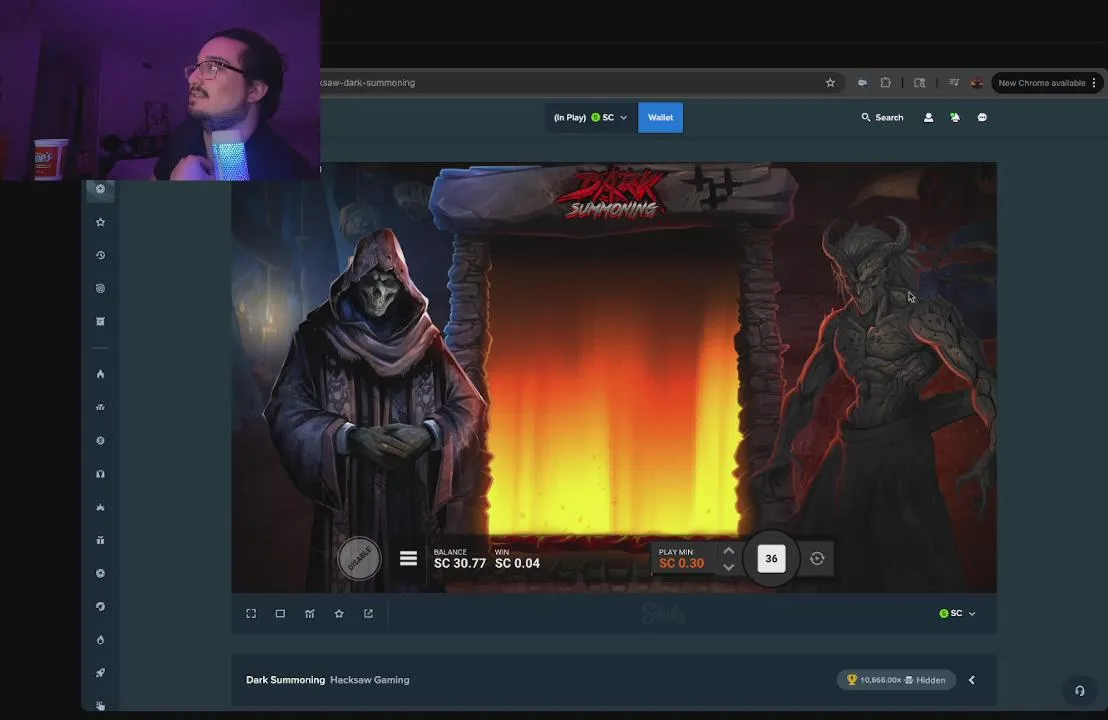Open the Challenges target sidebar icon
1108x720 pixels.
coord(100,288)
